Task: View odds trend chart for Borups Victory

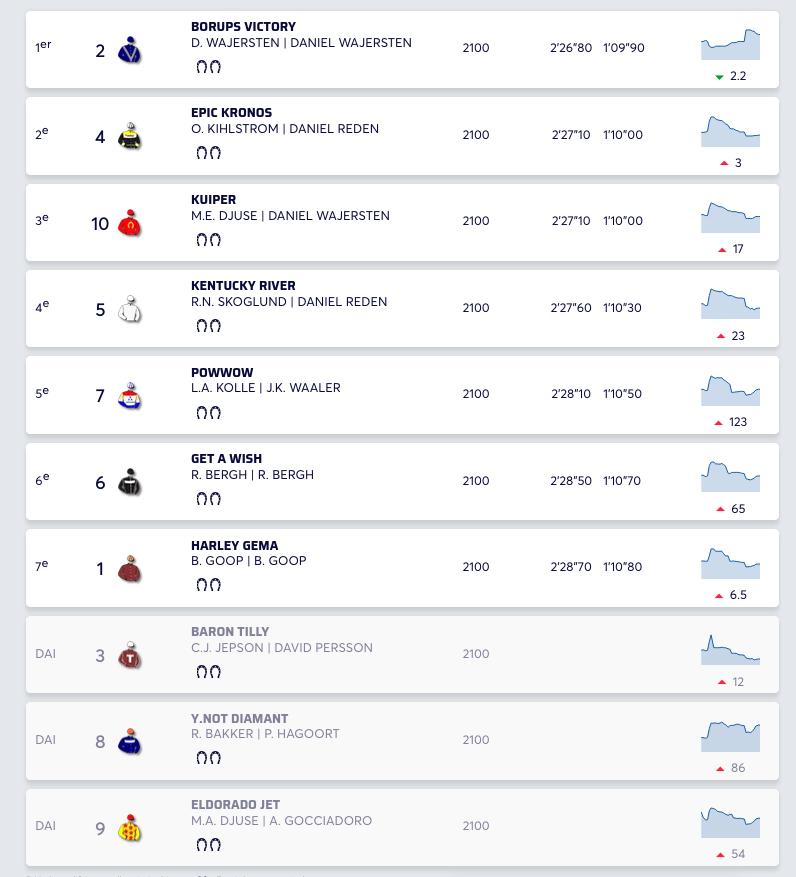Action: (731, 44)
